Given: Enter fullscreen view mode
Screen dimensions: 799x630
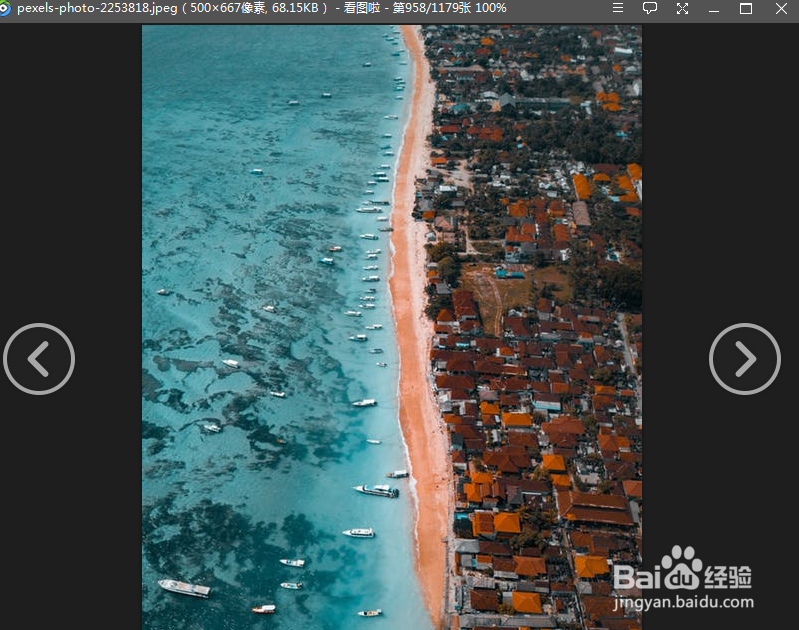Looking at the screenshot, I should (682, 8).
